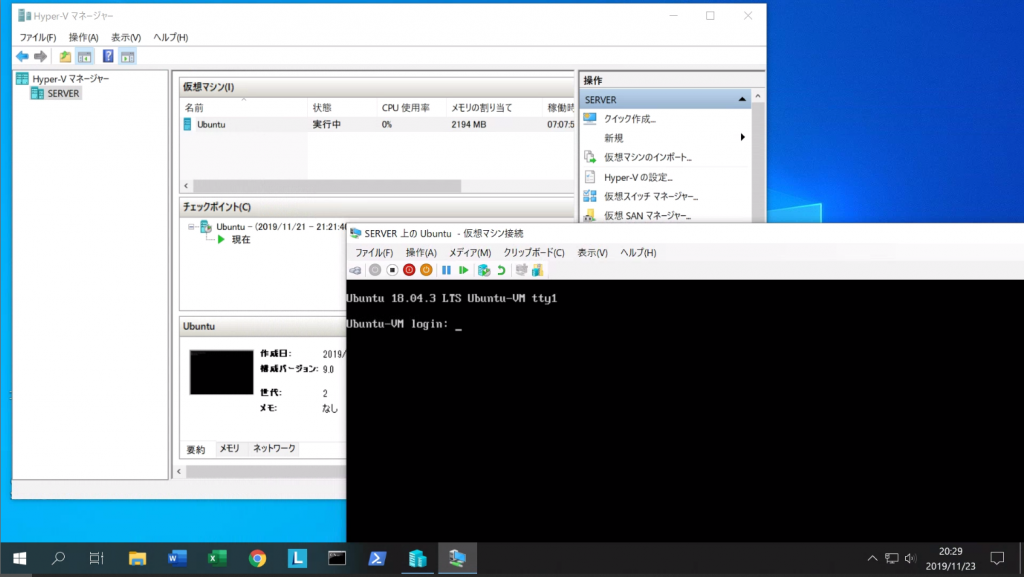Expand the 新規 submenu arrow

tap(743, 137)
